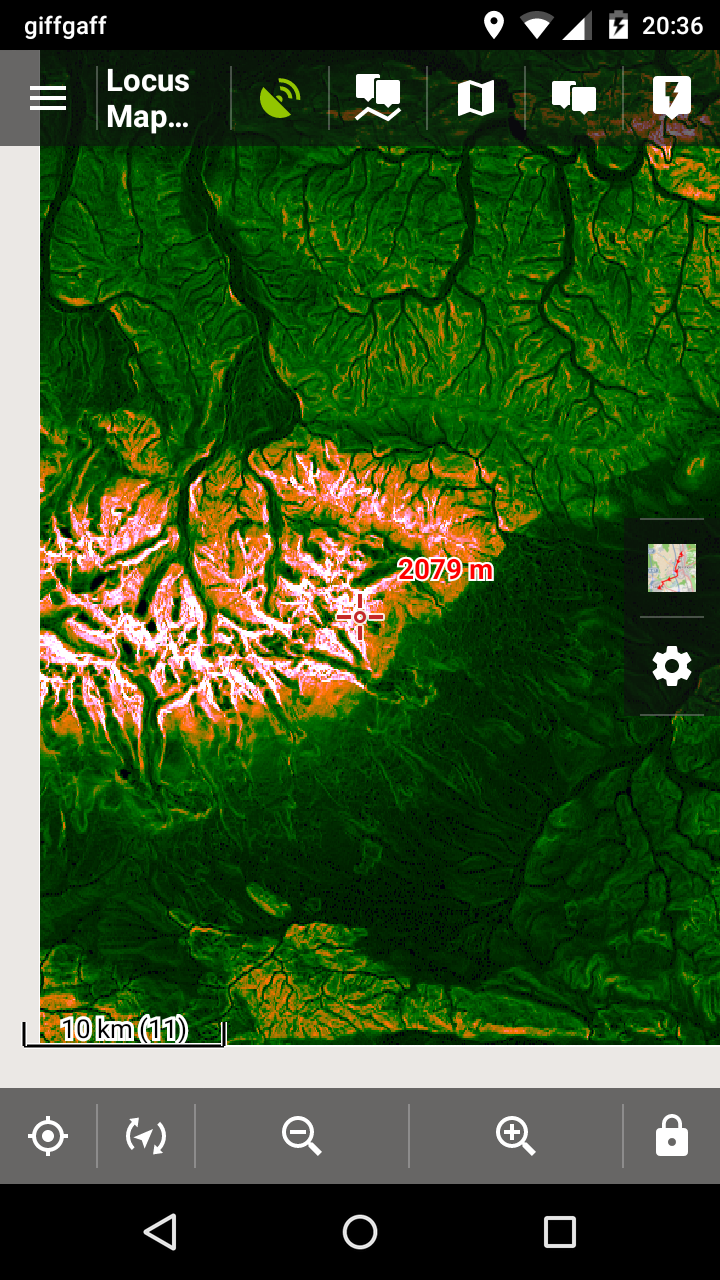Tap the Android back button

[160, 1232]
